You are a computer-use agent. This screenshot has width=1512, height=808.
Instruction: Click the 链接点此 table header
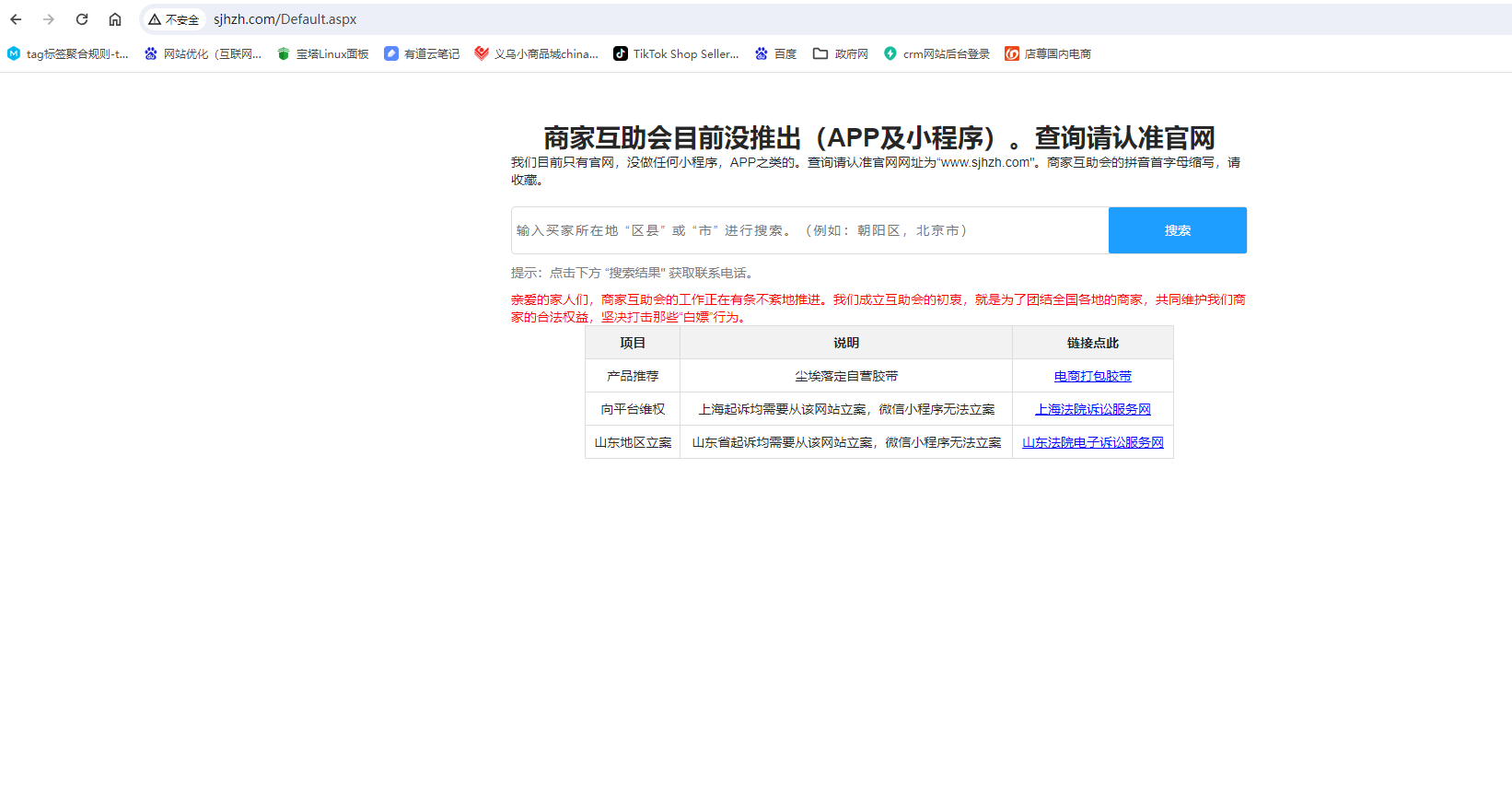pyautogui.click(x=1093, y=343)
